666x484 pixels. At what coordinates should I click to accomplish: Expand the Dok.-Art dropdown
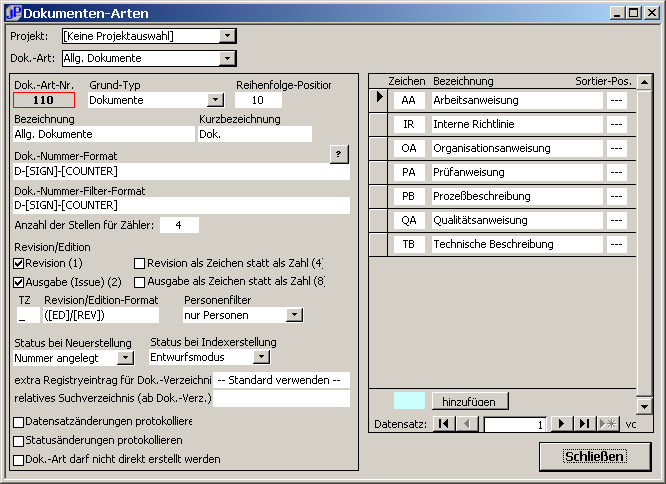click(228, 58)
